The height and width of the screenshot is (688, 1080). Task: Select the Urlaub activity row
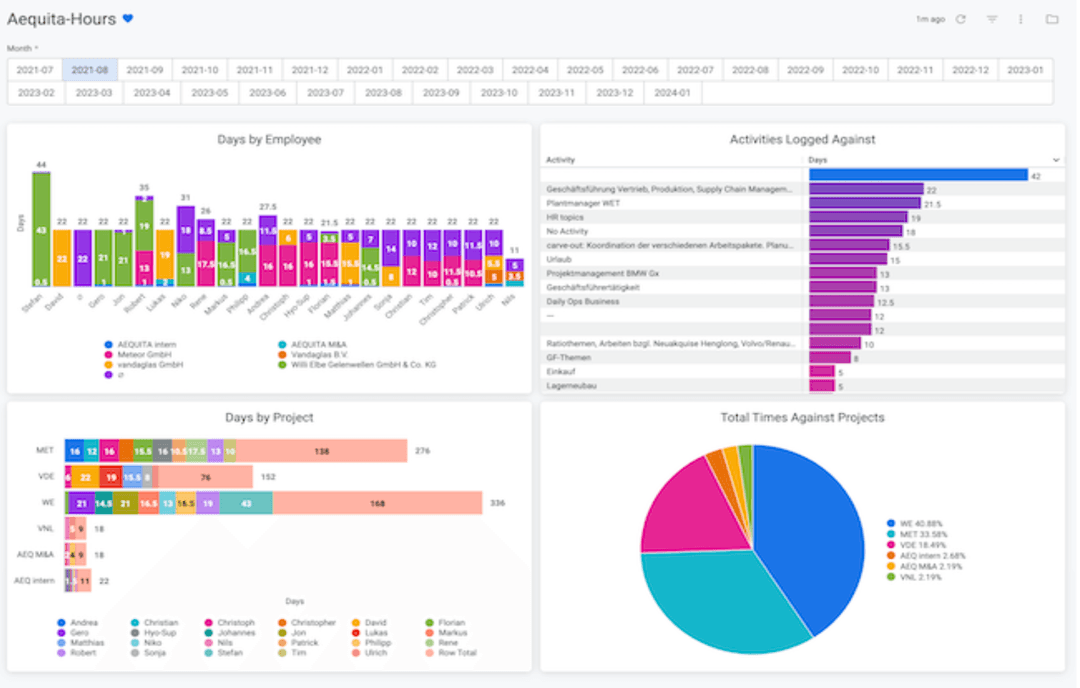(x=802, y=260)
